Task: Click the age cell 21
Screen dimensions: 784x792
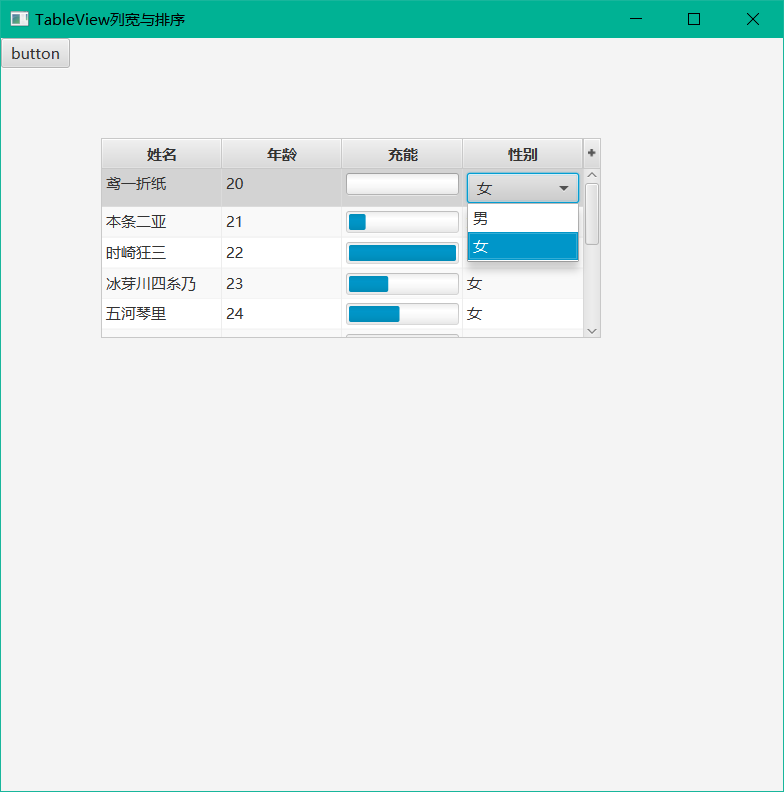Action: 281,222
